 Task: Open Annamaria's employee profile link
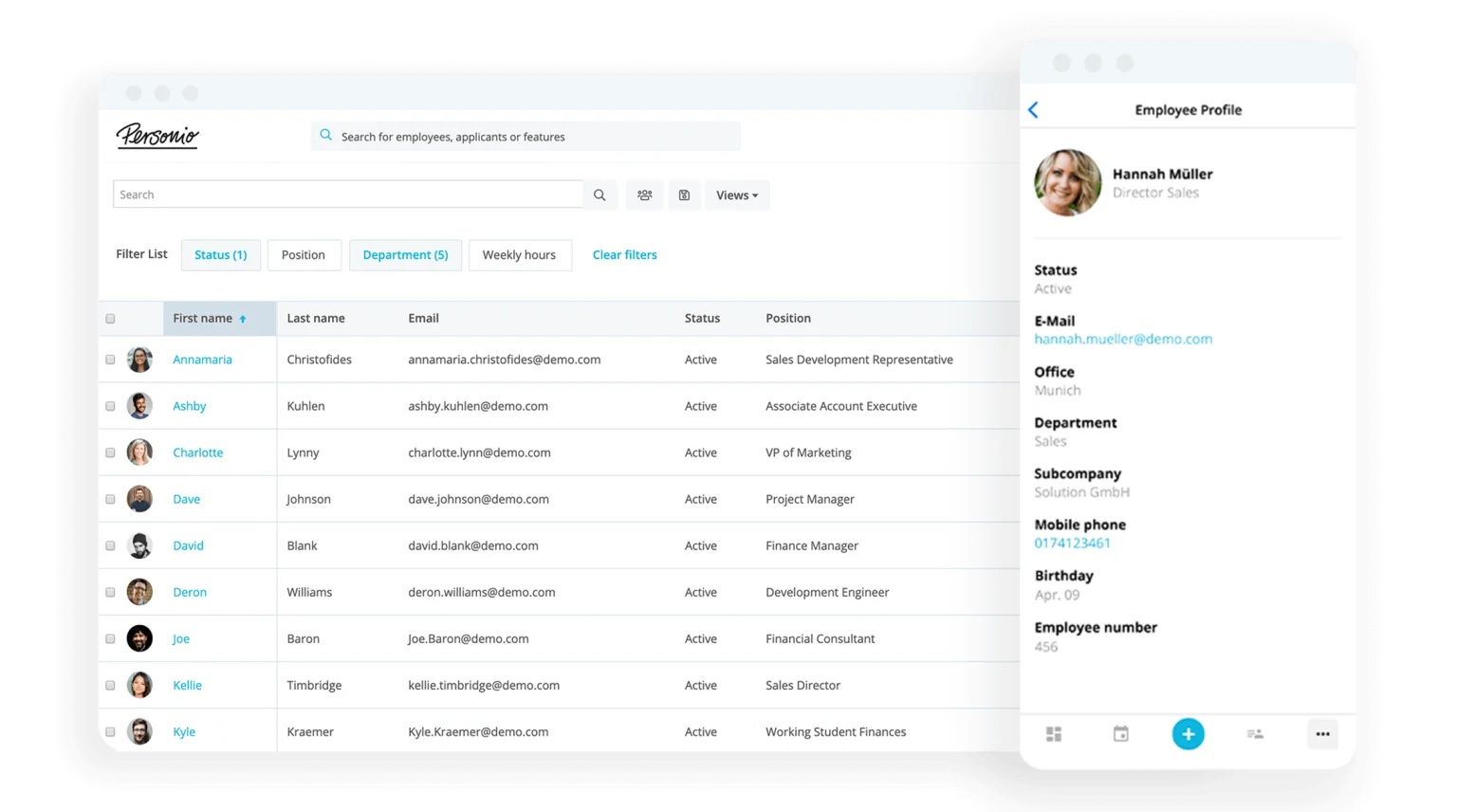202,360
